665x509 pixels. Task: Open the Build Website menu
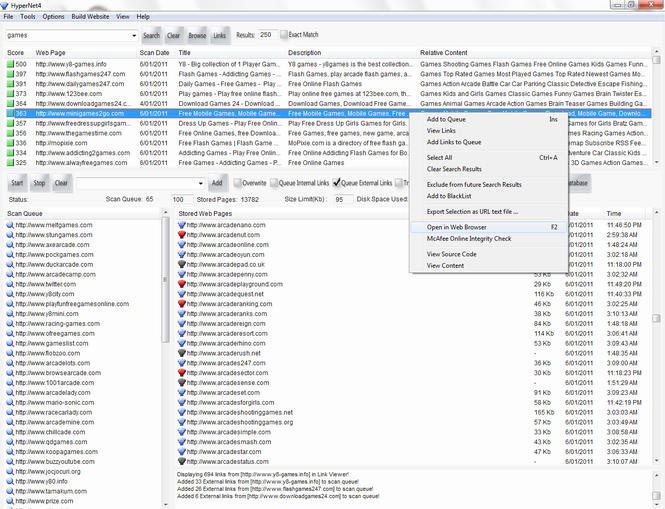pos(90,17)
